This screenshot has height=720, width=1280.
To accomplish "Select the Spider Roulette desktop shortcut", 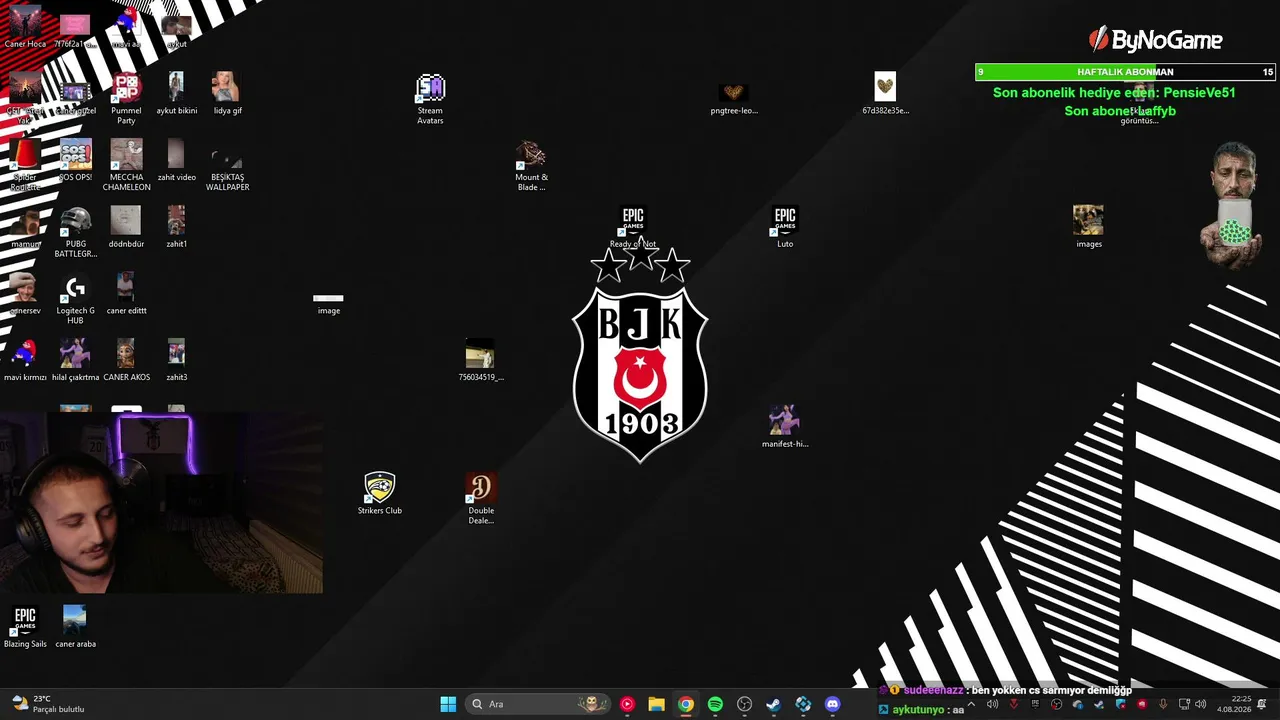I will (25, 165).
